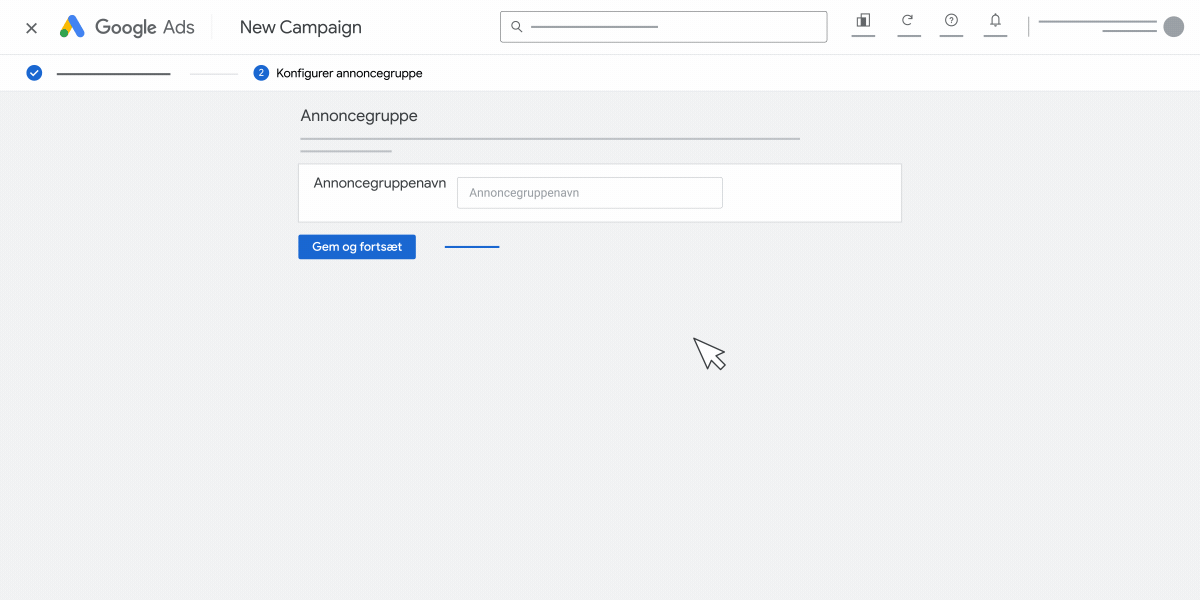The height and width of the screenshot is (600, 1200).
Task: Open the notifications bell icon
Action: [x=995, y=20]
